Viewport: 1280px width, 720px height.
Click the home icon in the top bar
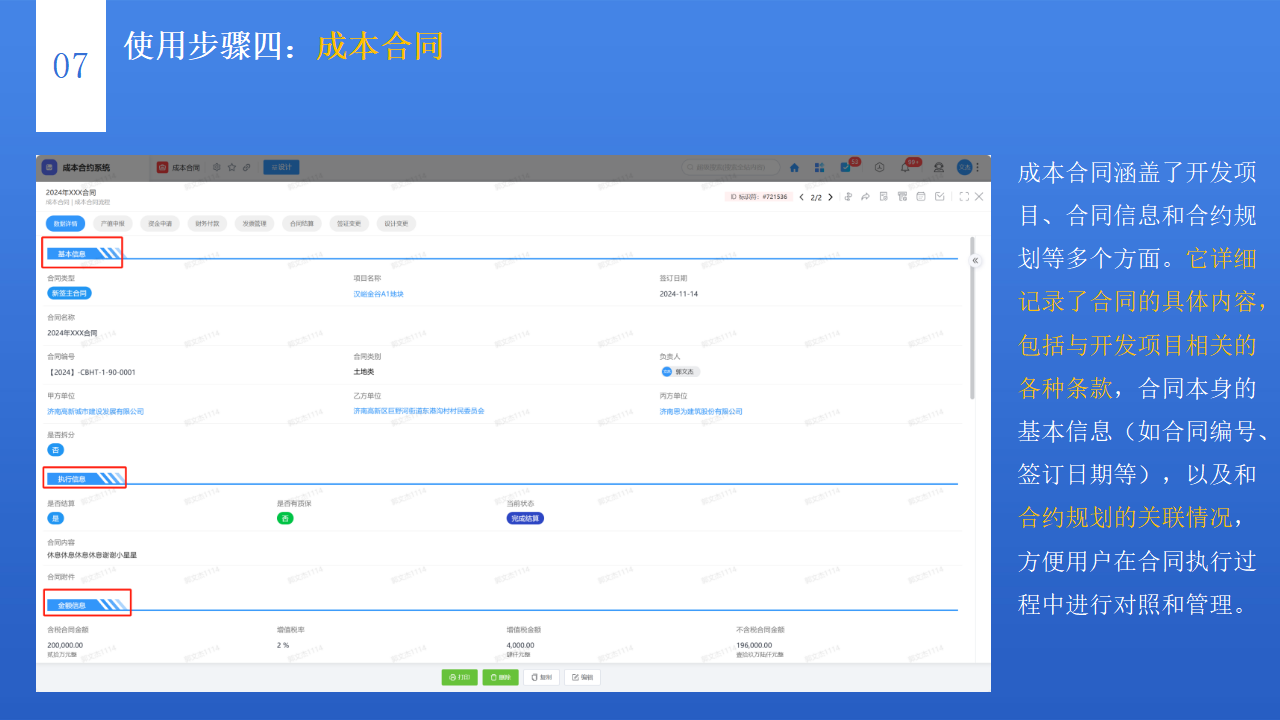point(794,167)
